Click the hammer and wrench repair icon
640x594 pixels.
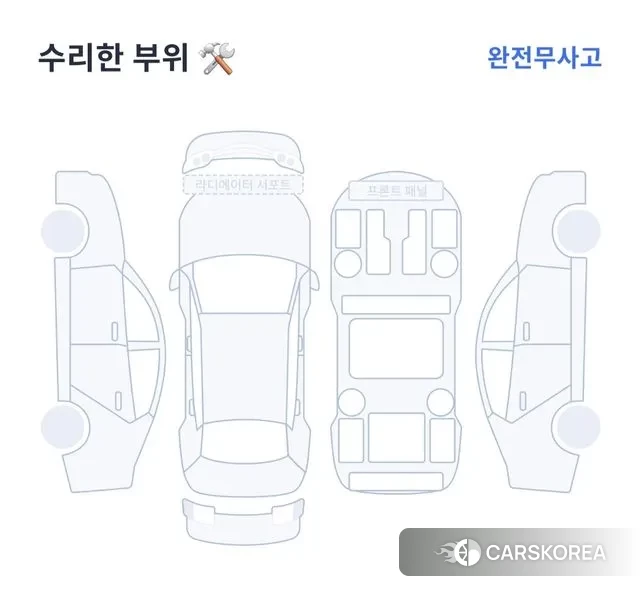[x=216, y=59]
